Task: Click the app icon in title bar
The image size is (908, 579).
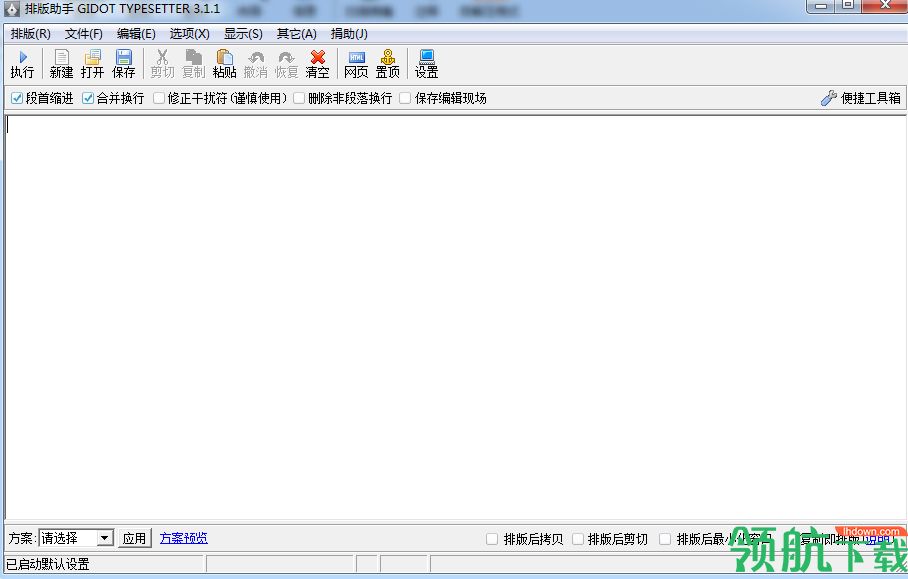Action: (12, 9)
